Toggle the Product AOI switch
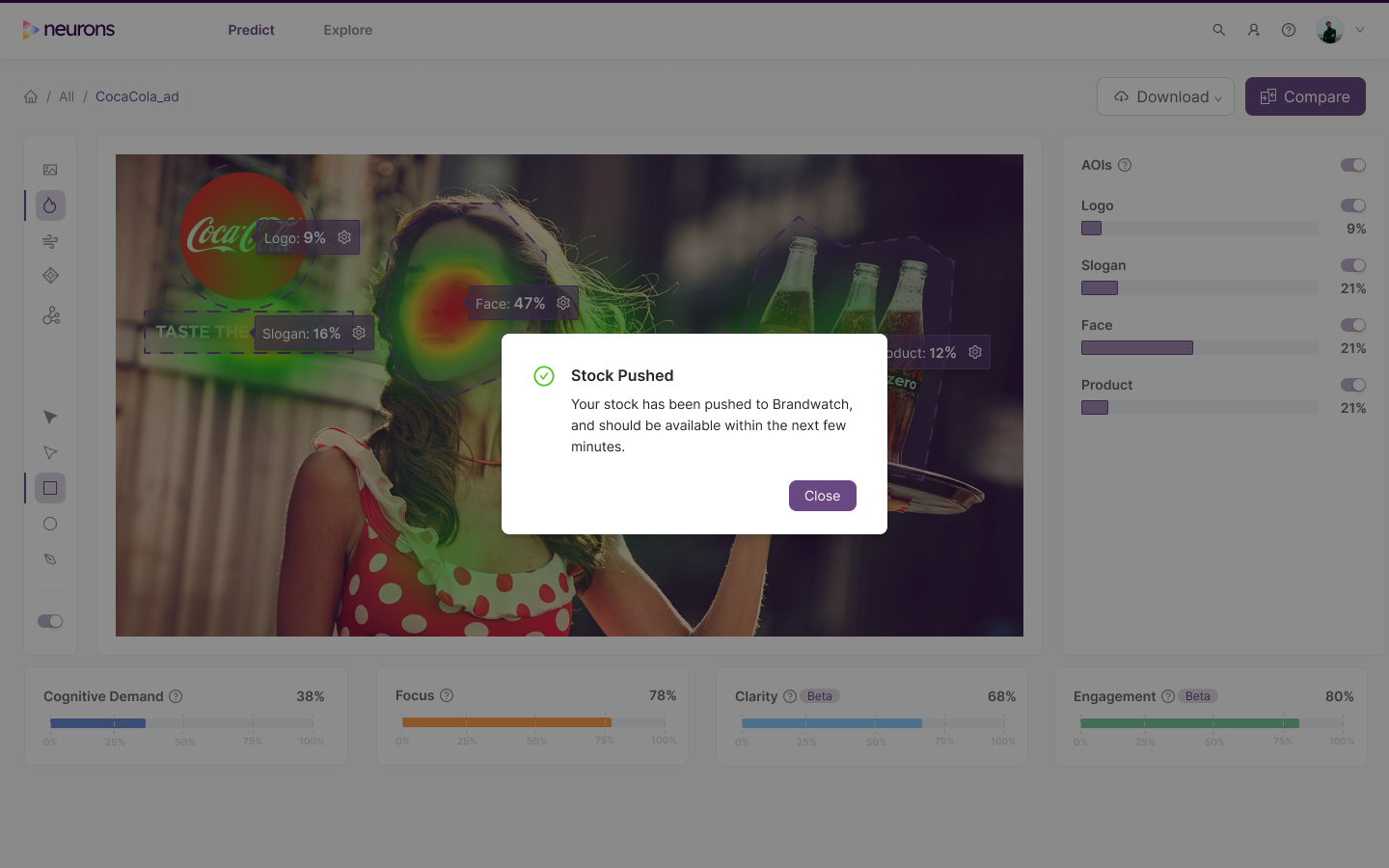The width and height of the screenshot is (1389, 868). (x=1353, y=385)
